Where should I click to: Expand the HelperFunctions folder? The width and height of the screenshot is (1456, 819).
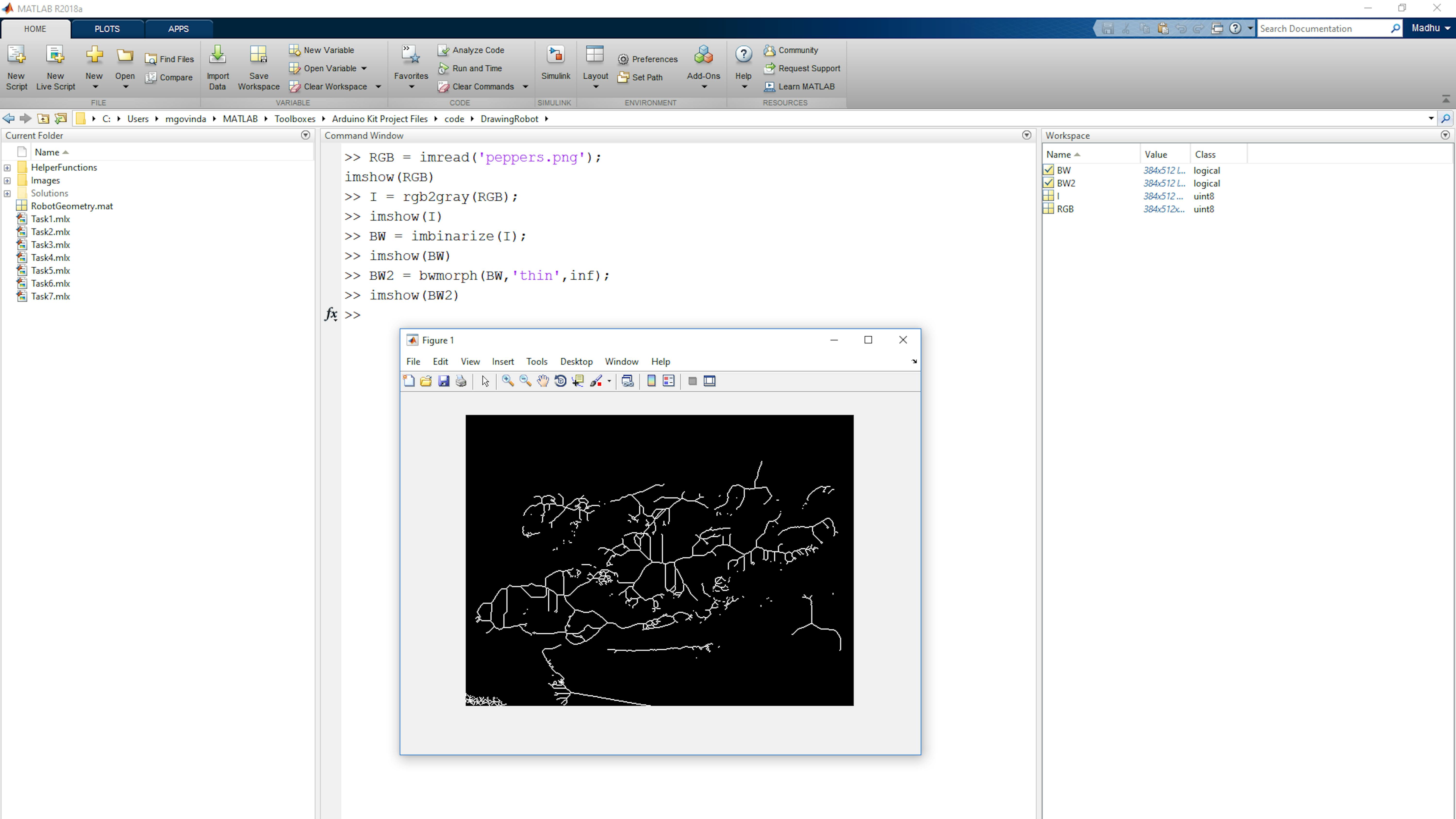7,168
